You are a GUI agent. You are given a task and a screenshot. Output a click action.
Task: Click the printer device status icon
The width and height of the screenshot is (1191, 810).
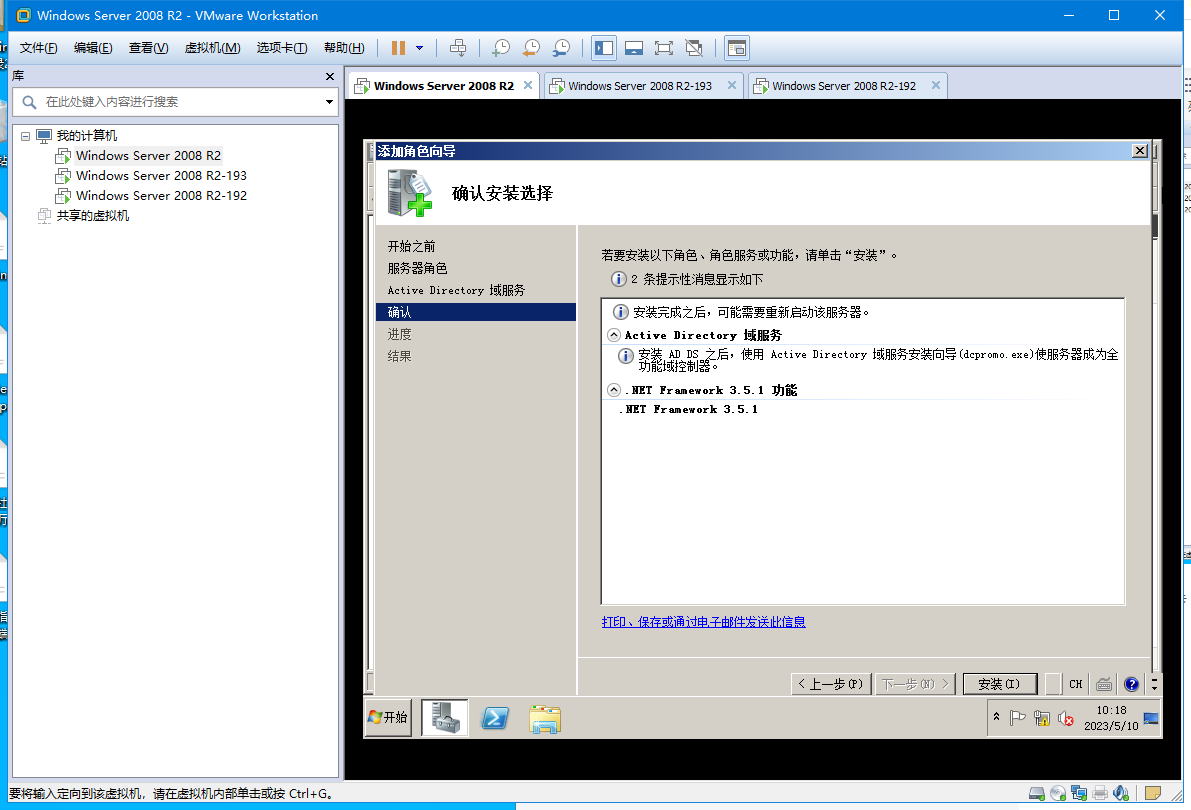pyautogui.click(x=1100, y=793)
